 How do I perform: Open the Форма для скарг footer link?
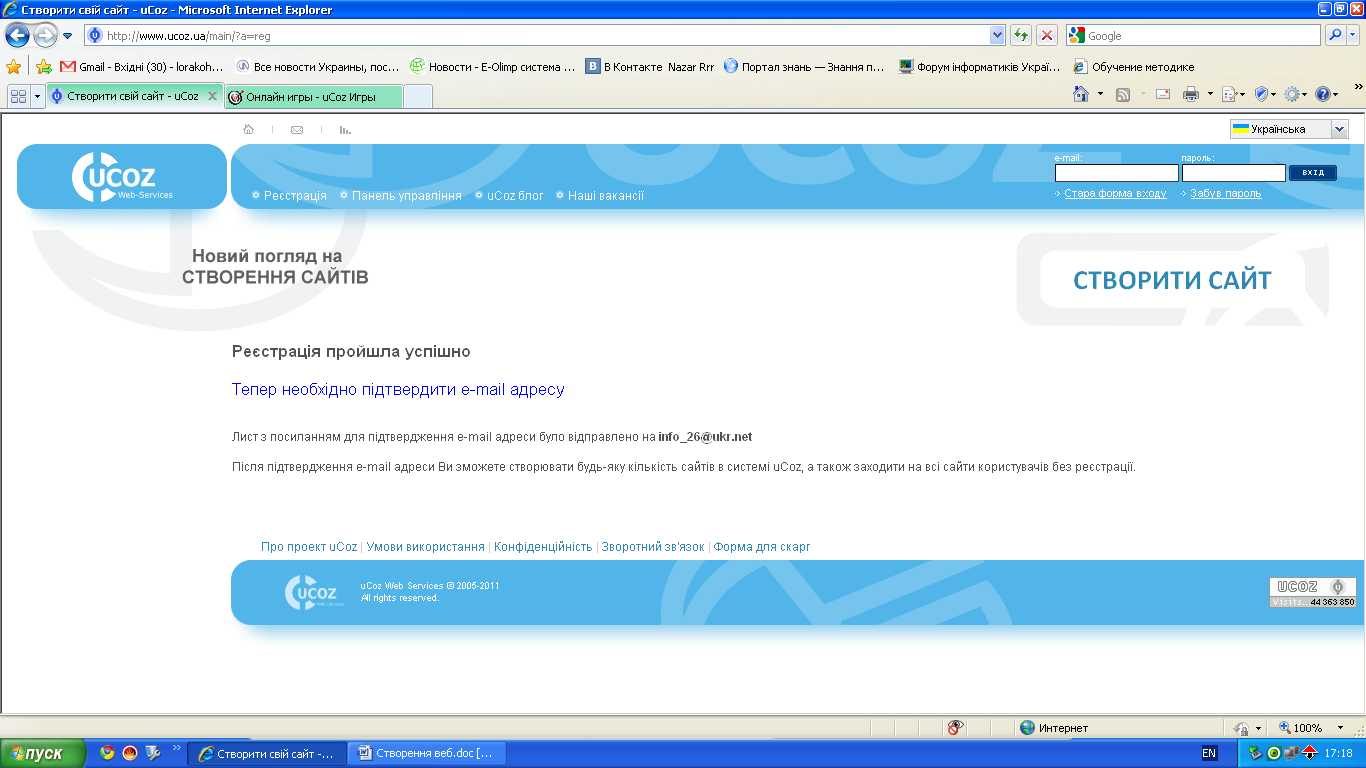pos(761,547)
